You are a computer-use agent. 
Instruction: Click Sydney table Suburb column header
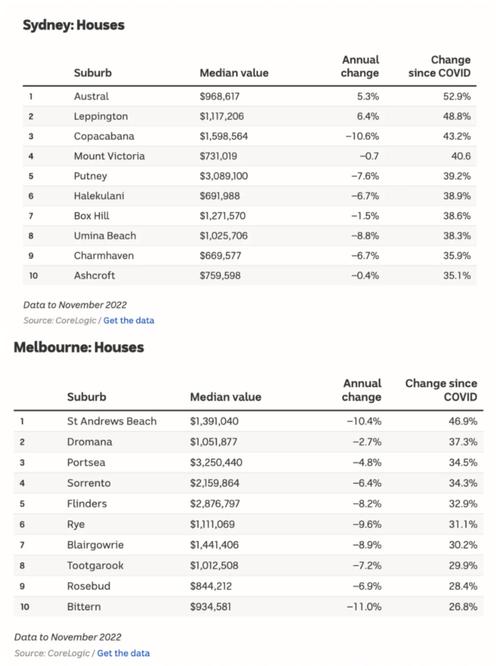[93, 73]
